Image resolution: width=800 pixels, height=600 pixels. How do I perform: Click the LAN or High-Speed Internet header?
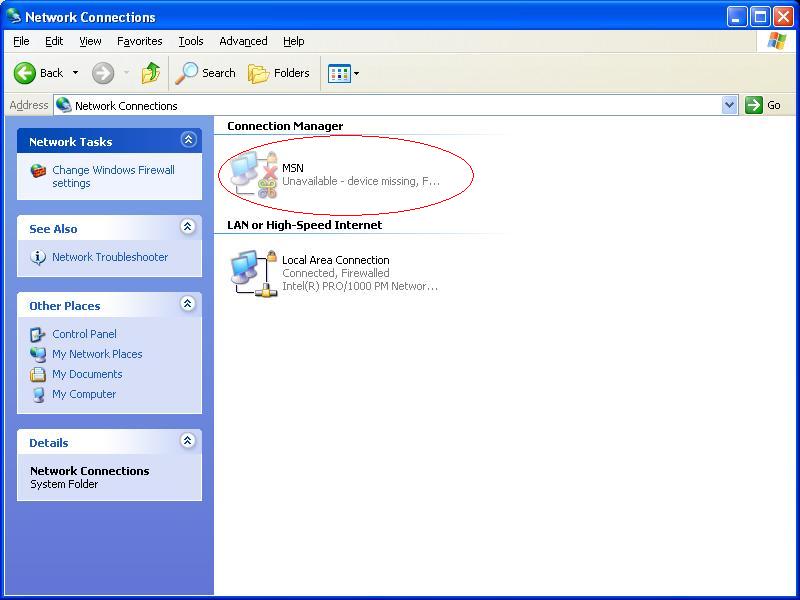click(305, 225)
